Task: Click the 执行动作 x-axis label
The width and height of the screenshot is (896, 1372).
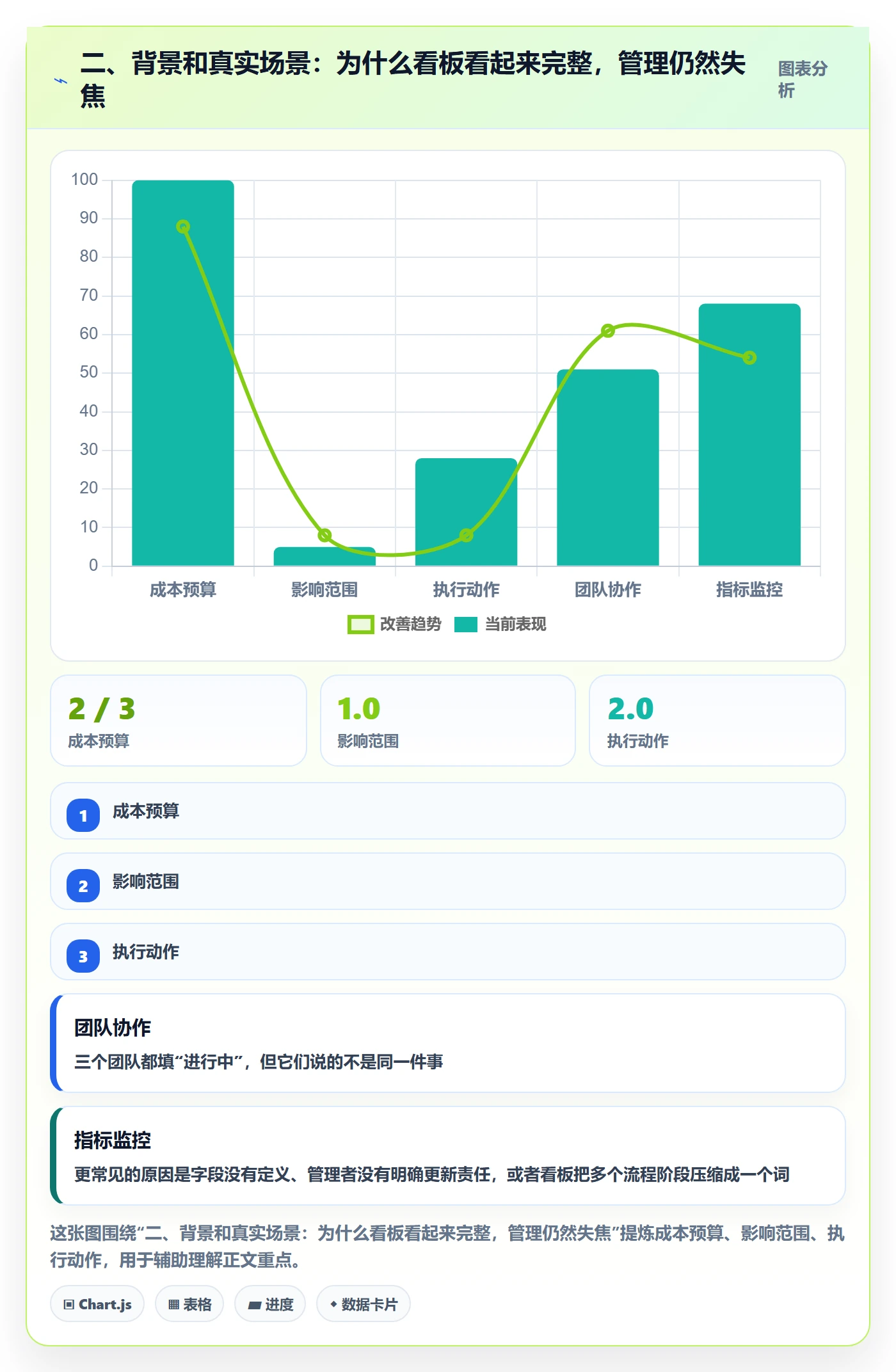Action: point(466,589)
